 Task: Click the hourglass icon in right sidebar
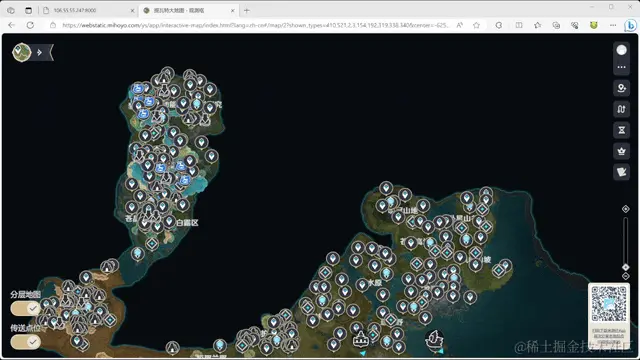coord(621,130)
